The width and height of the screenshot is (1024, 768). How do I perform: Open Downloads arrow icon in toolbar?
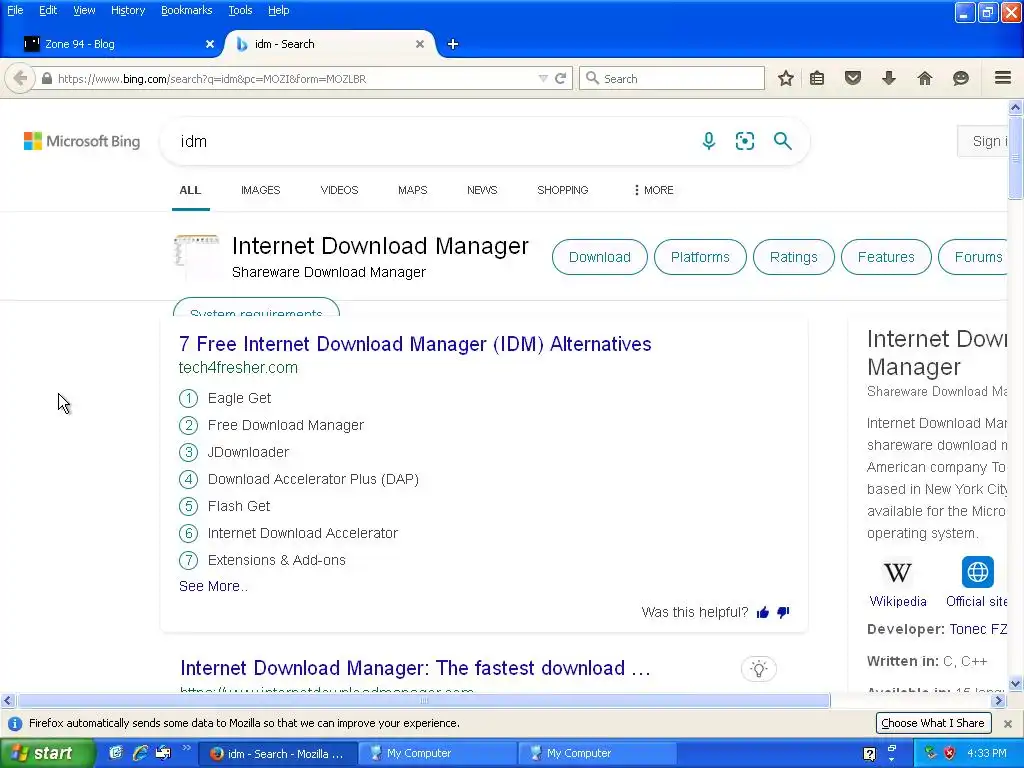[x=889, y=78]
